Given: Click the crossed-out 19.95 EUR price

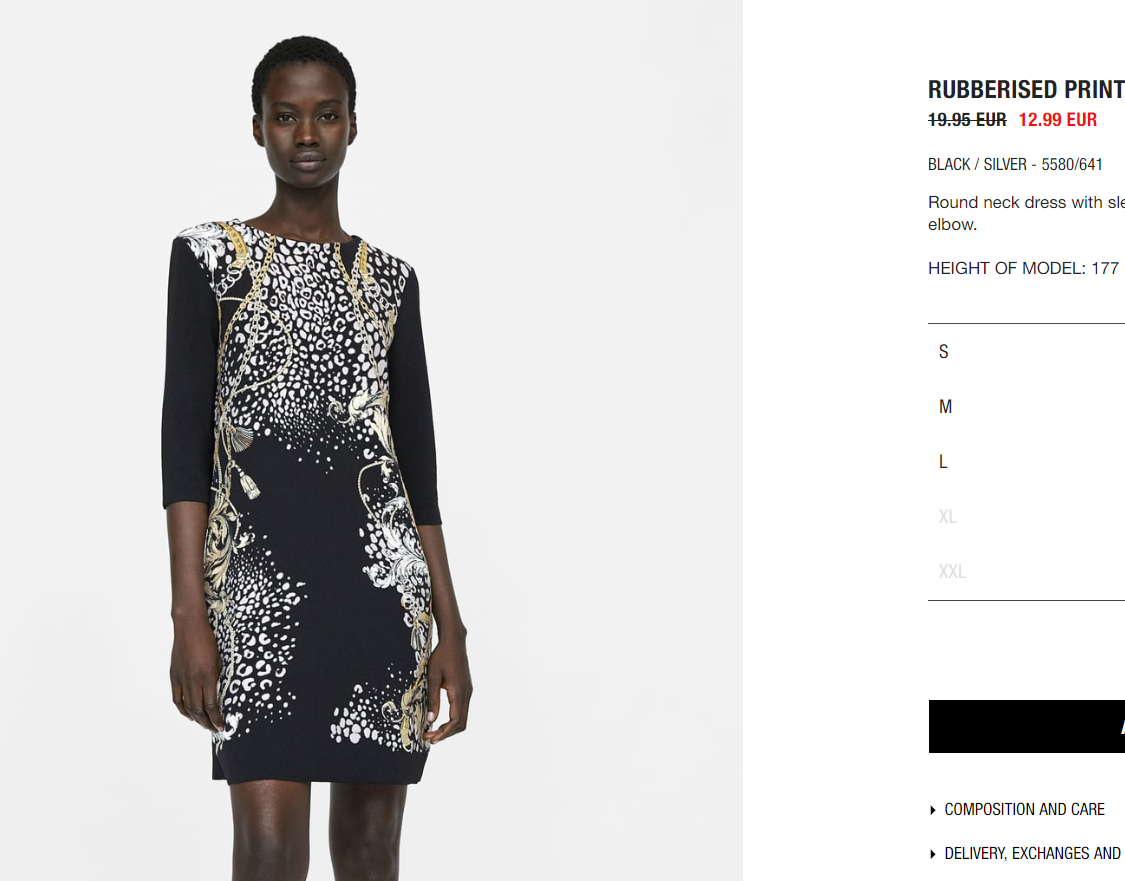Looking at the screenshot, I should tap(967, 120).
